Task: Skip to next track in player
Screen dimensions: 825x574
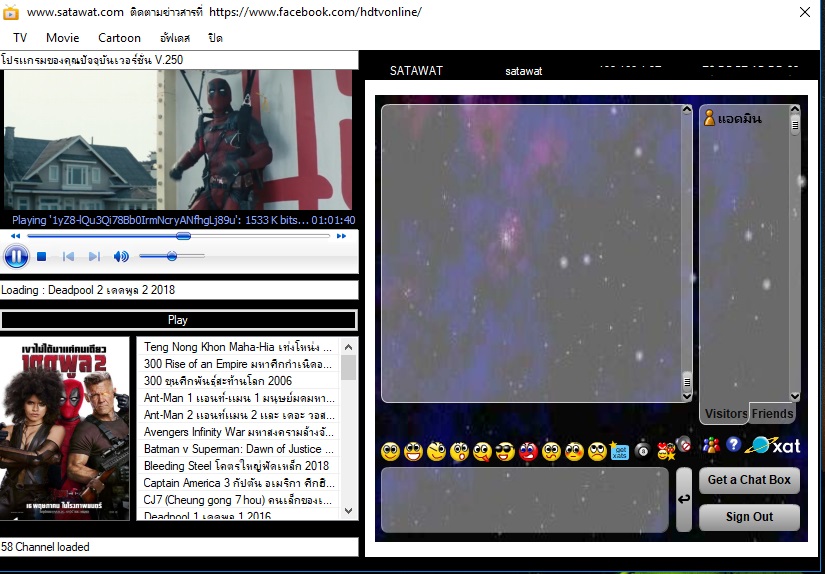Action: pos(94,257)
